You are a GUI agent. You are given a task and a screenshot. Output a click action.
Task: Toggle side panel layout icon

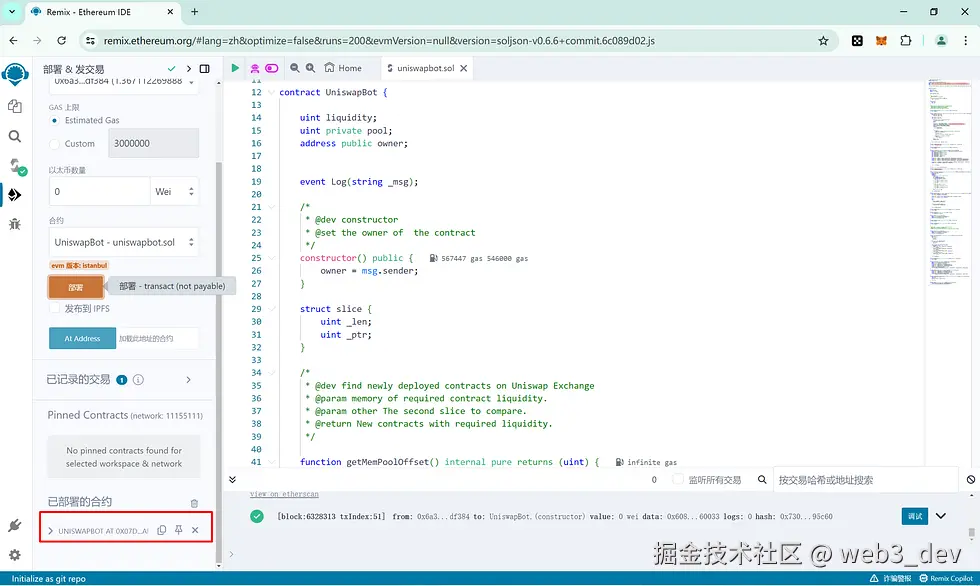tap(204, 69)
